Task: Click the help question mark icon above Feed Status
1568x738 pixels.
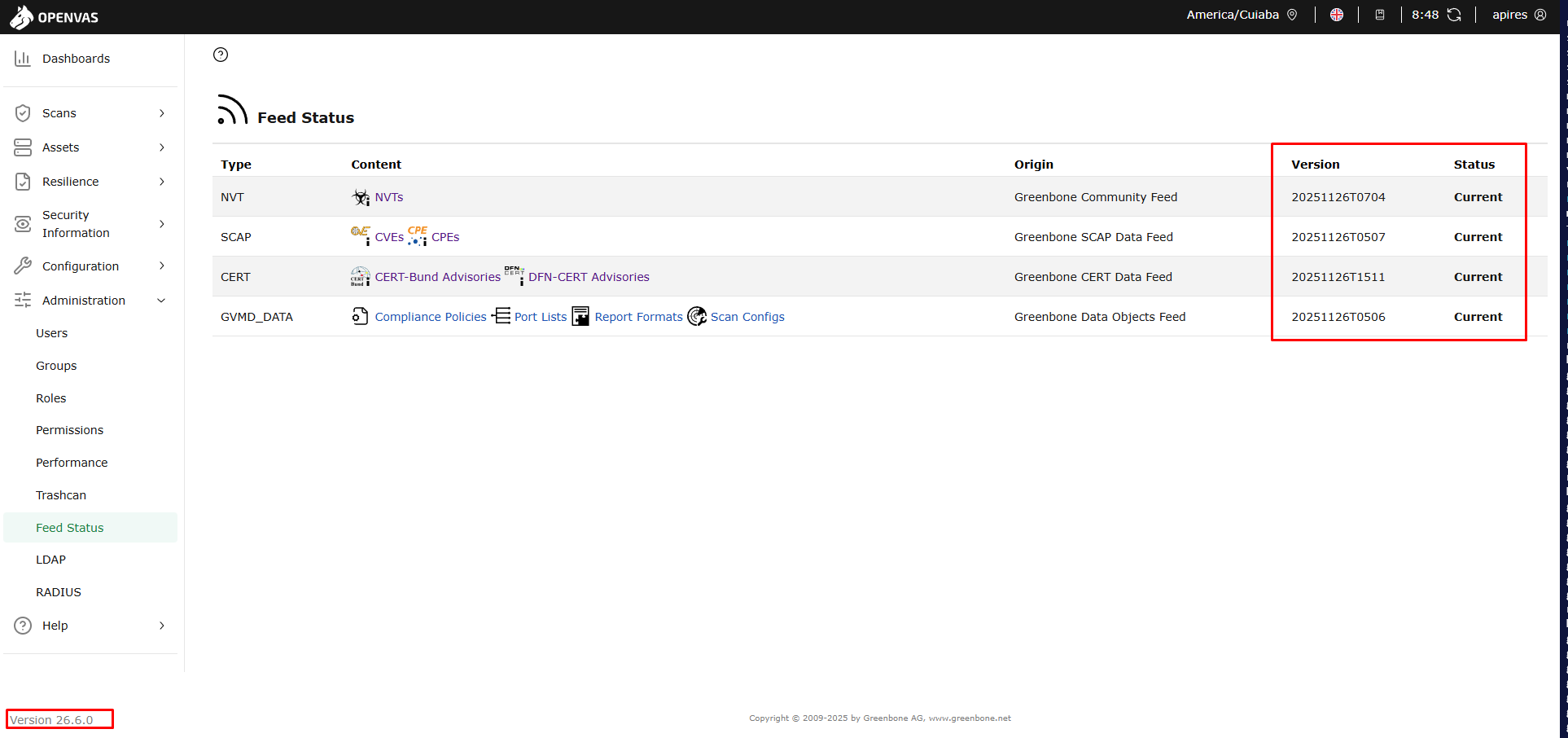Action: (x=221, y=55)
